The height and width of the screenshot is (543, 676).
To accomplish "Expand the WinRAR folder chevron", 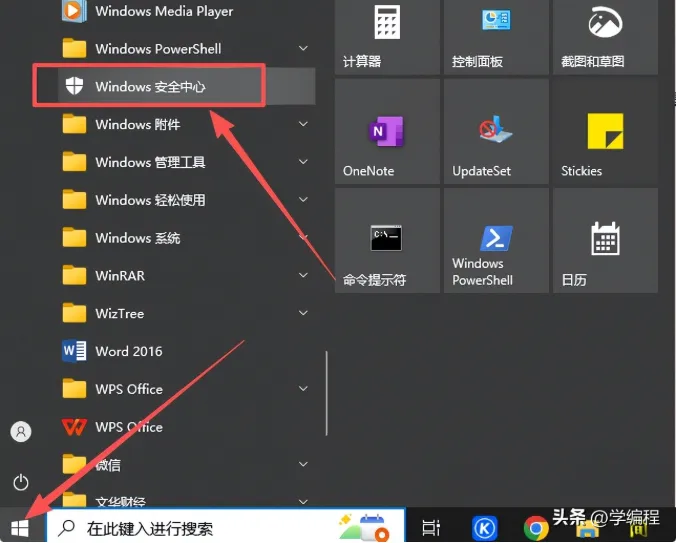I will point(303,275).
